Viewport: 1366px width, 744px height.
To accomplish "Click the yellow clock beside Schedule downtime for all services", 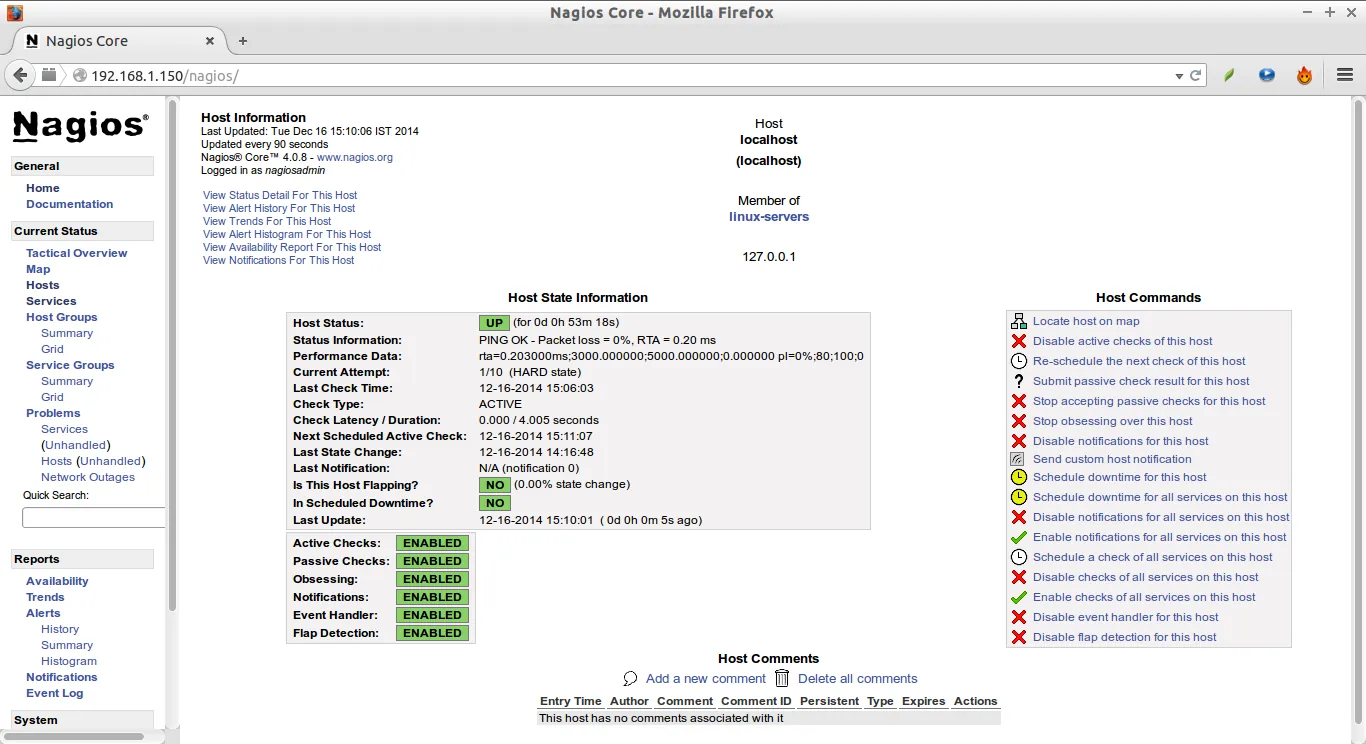I will (x=1019, y=497).
